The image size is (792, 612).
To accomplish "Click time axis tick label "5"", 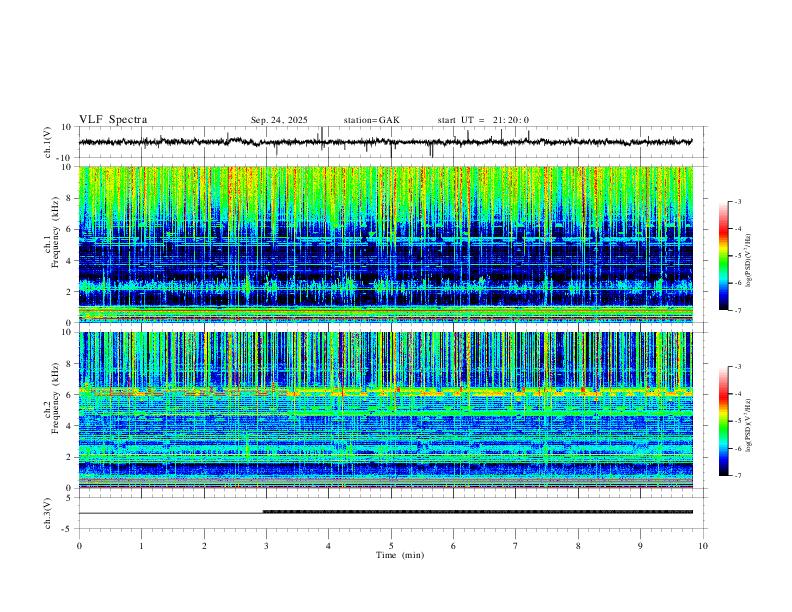I will 391,546.
